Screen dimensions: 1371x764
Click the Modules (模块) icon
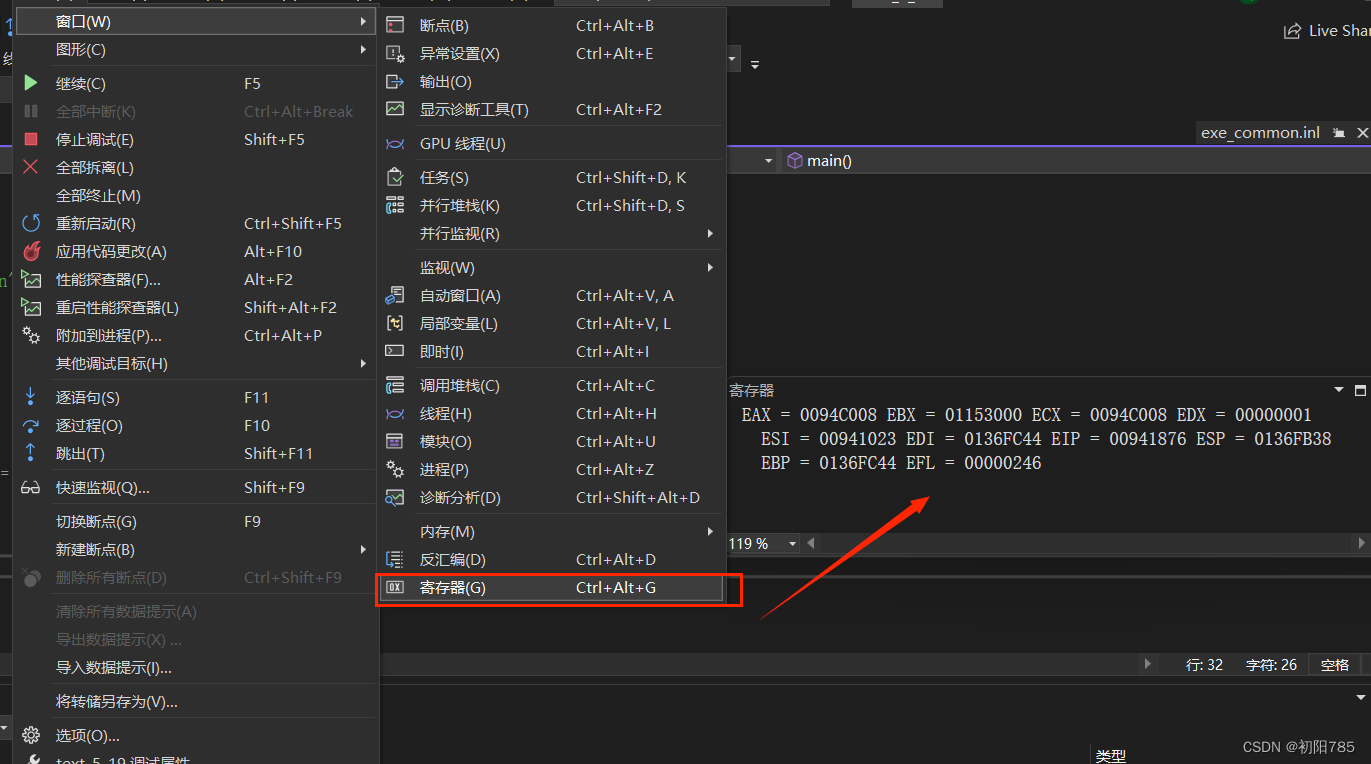tap(395, 441)
